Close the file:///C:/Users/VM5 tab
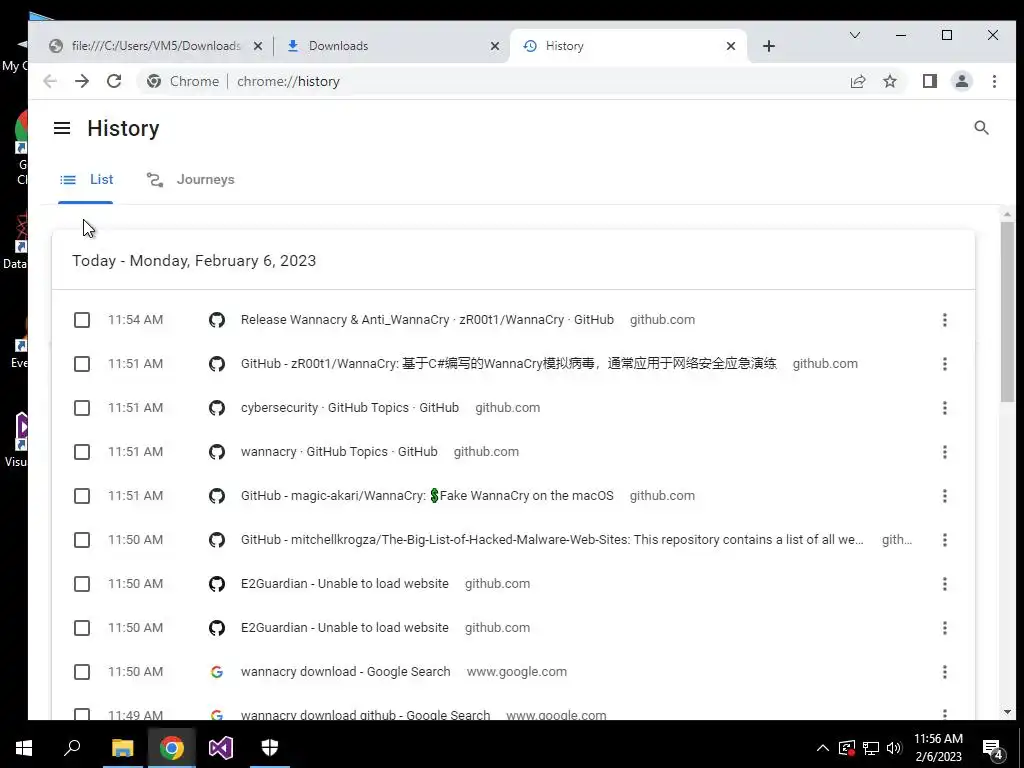 tap(258, 46)
